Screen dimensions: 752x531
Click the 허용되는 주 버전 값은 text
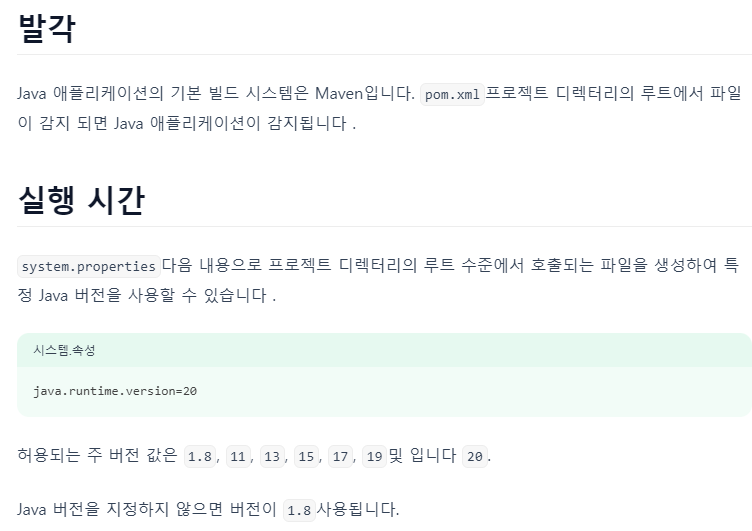[97, 455]
